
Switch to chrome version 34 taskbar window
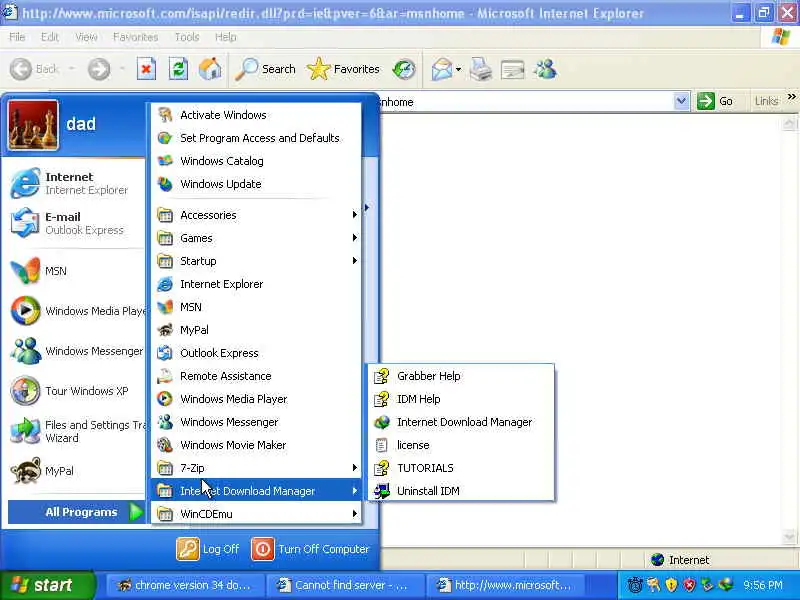pyautogui.click(x=186, y=585)
